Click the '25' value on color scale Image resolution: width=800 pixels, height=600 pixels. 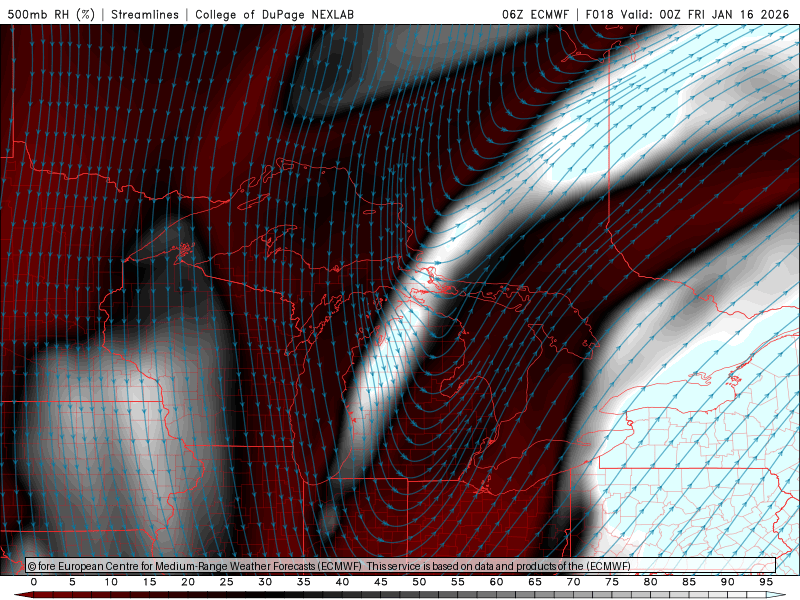click(227, 582)
